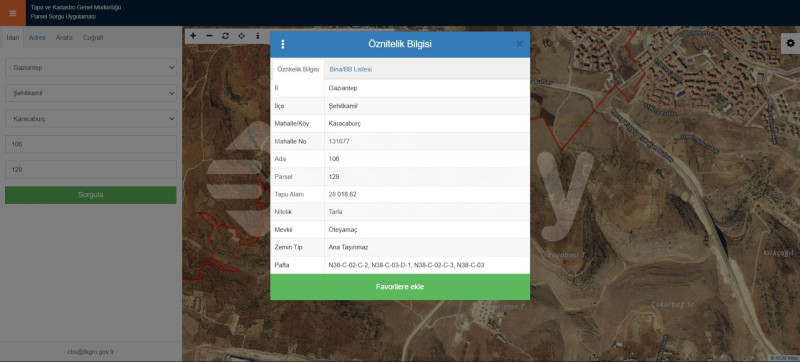The width and height of the screenshot is (800, 362).
Task: Open the three-dot menu in Öznitelik Bilgisi dialog
Action: [x=283, y=44]
